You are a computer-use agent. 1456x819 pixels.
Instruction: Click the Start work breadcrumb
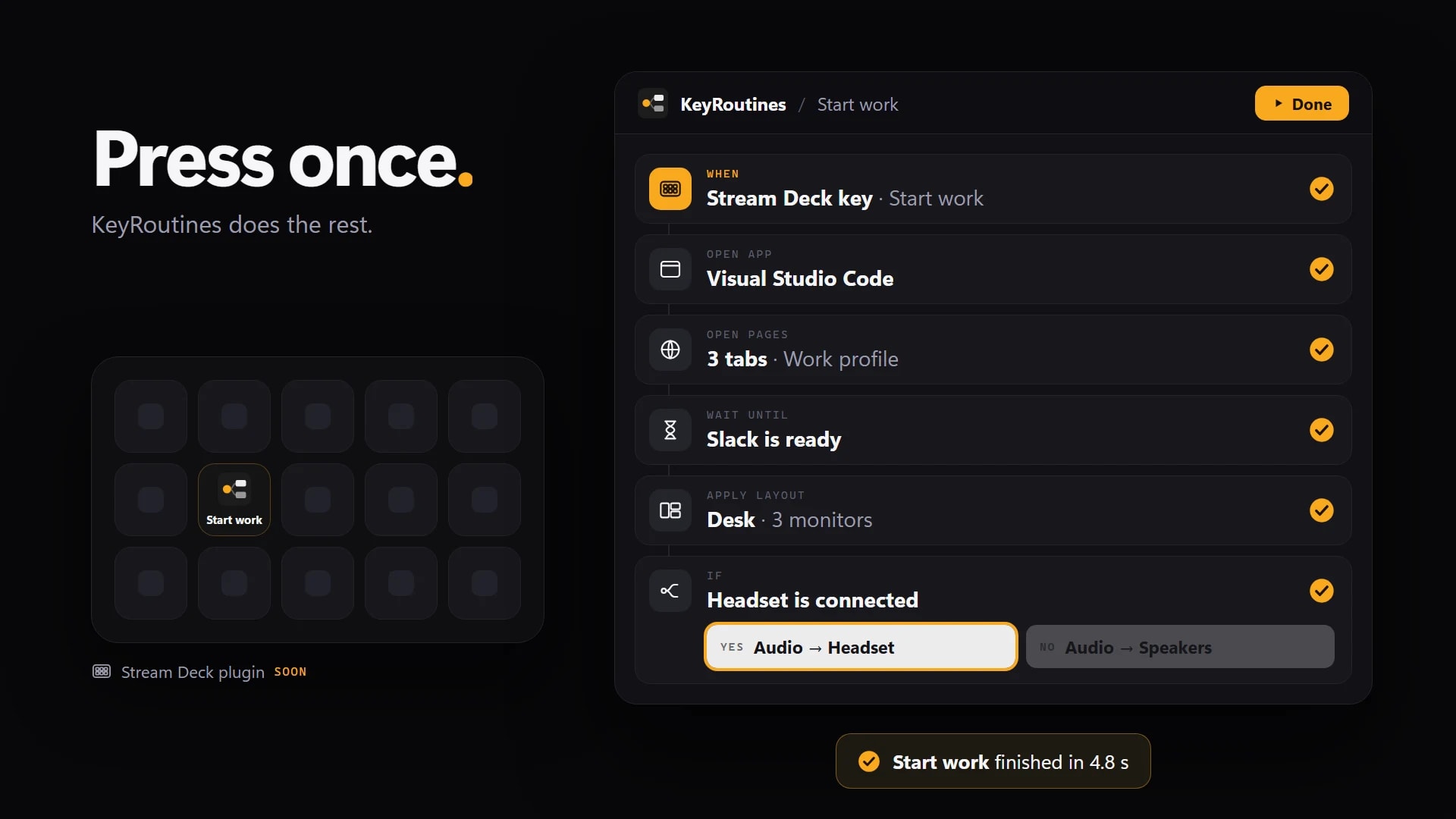click(858, 105)
